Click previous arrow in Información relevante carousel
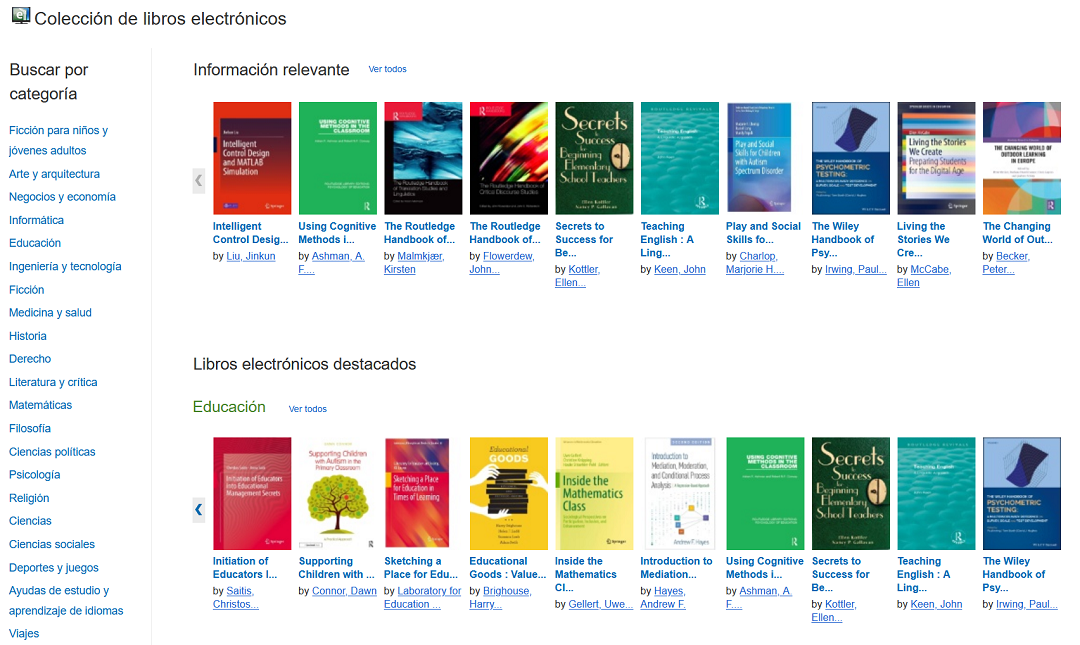This screenshot has height=645, width=1080. click(x=198, y=181)
